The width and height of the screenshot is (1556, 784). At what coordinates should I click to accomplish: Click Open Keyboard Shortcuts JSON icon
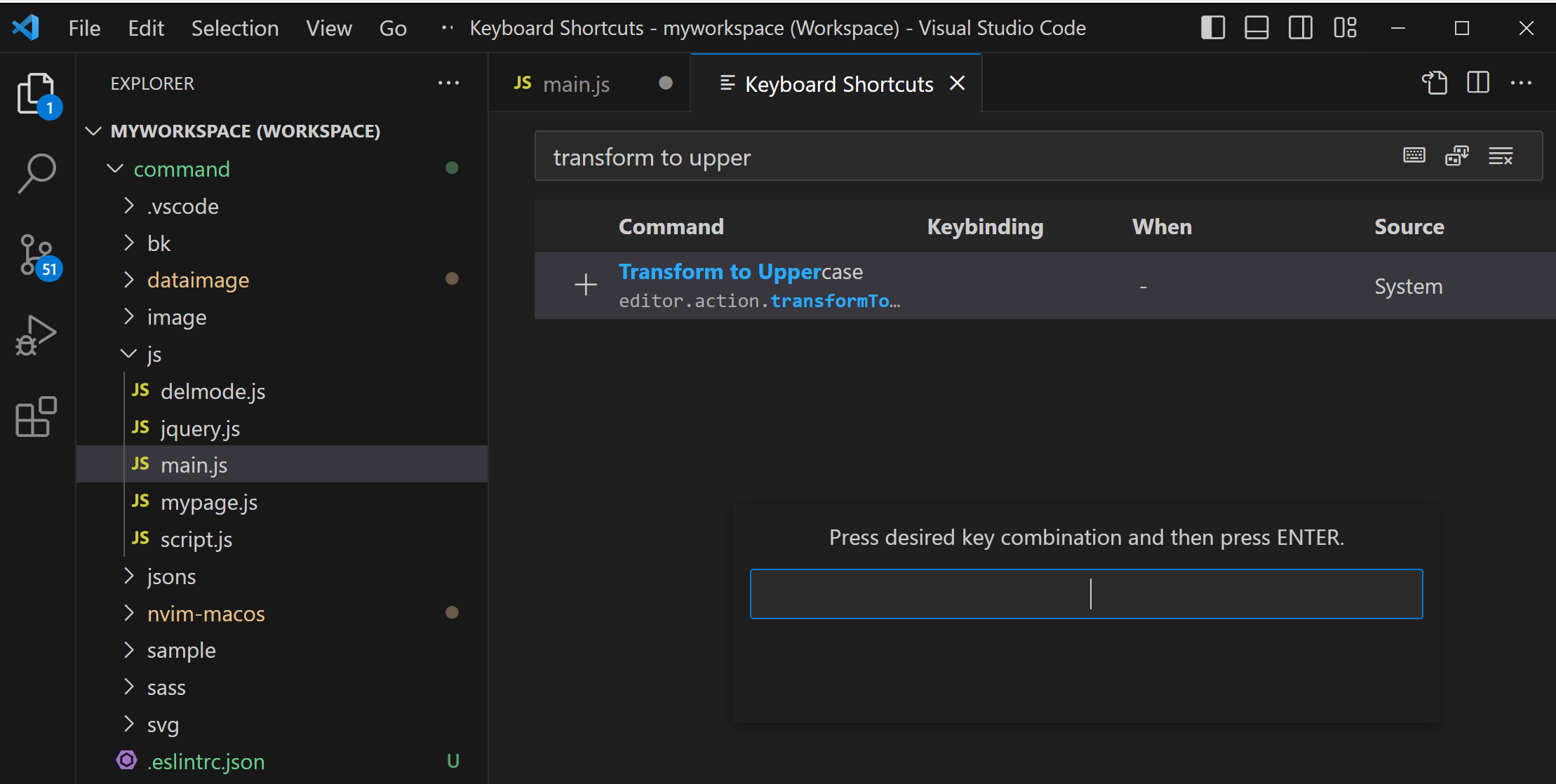coord(1435,83)
